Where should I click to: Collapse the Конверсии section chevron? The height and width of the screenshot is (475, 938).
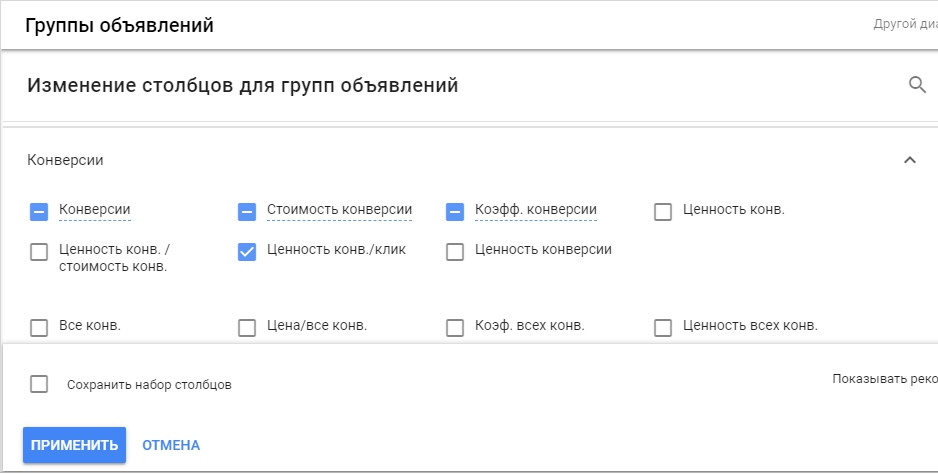(x=910, y=160)
